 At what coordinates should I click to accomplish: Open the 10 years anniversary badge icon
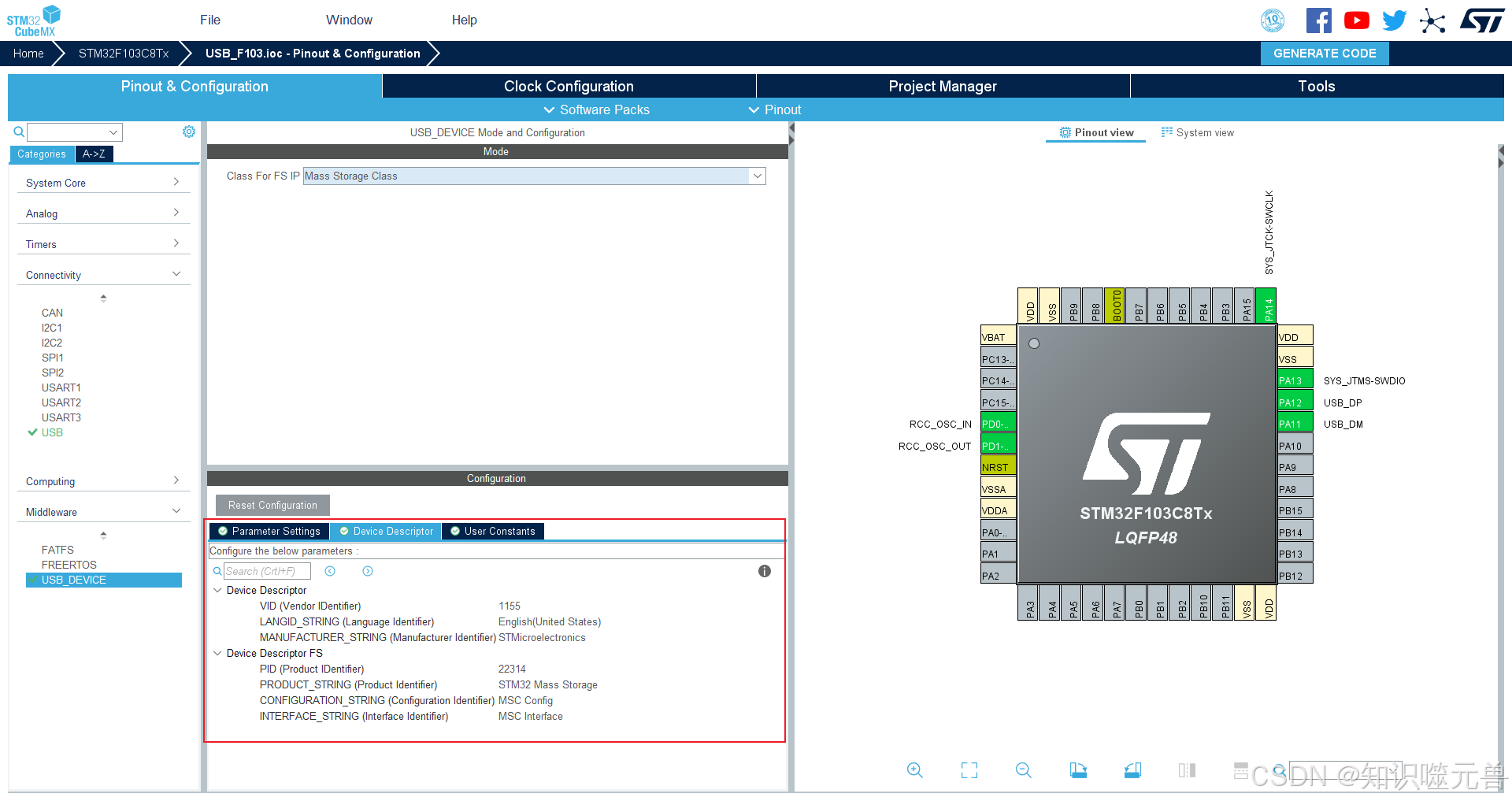coord(1273,20)
